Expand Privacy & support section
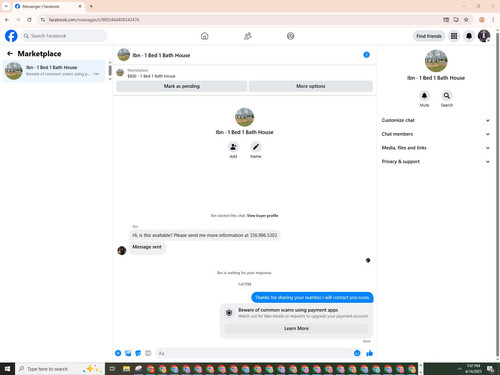 click(x=436, y=161)
